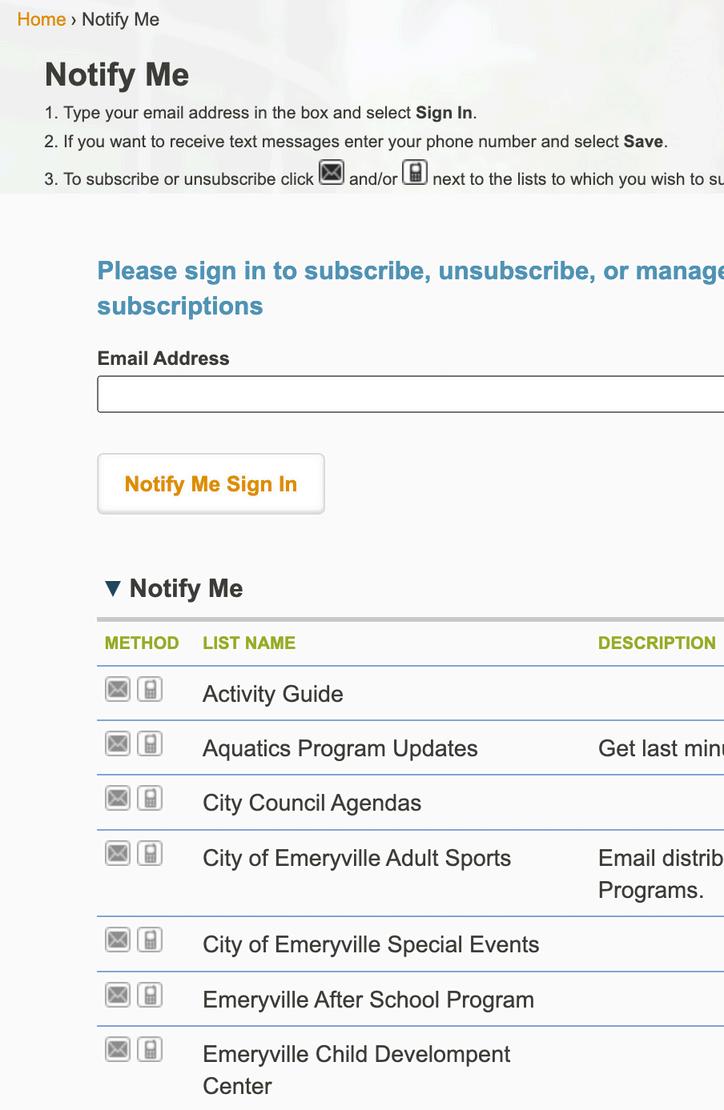
Task: Subscribe by email to Aquatics Program Updates
Action: 118,744
